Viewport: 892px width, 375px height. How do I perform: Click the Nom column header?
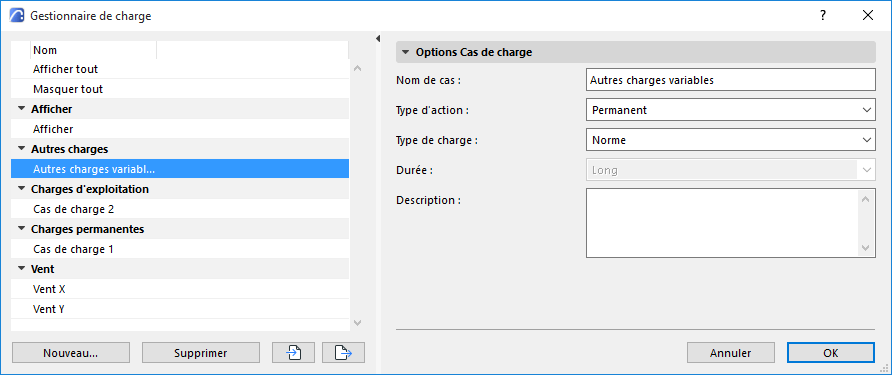[93, 50]
